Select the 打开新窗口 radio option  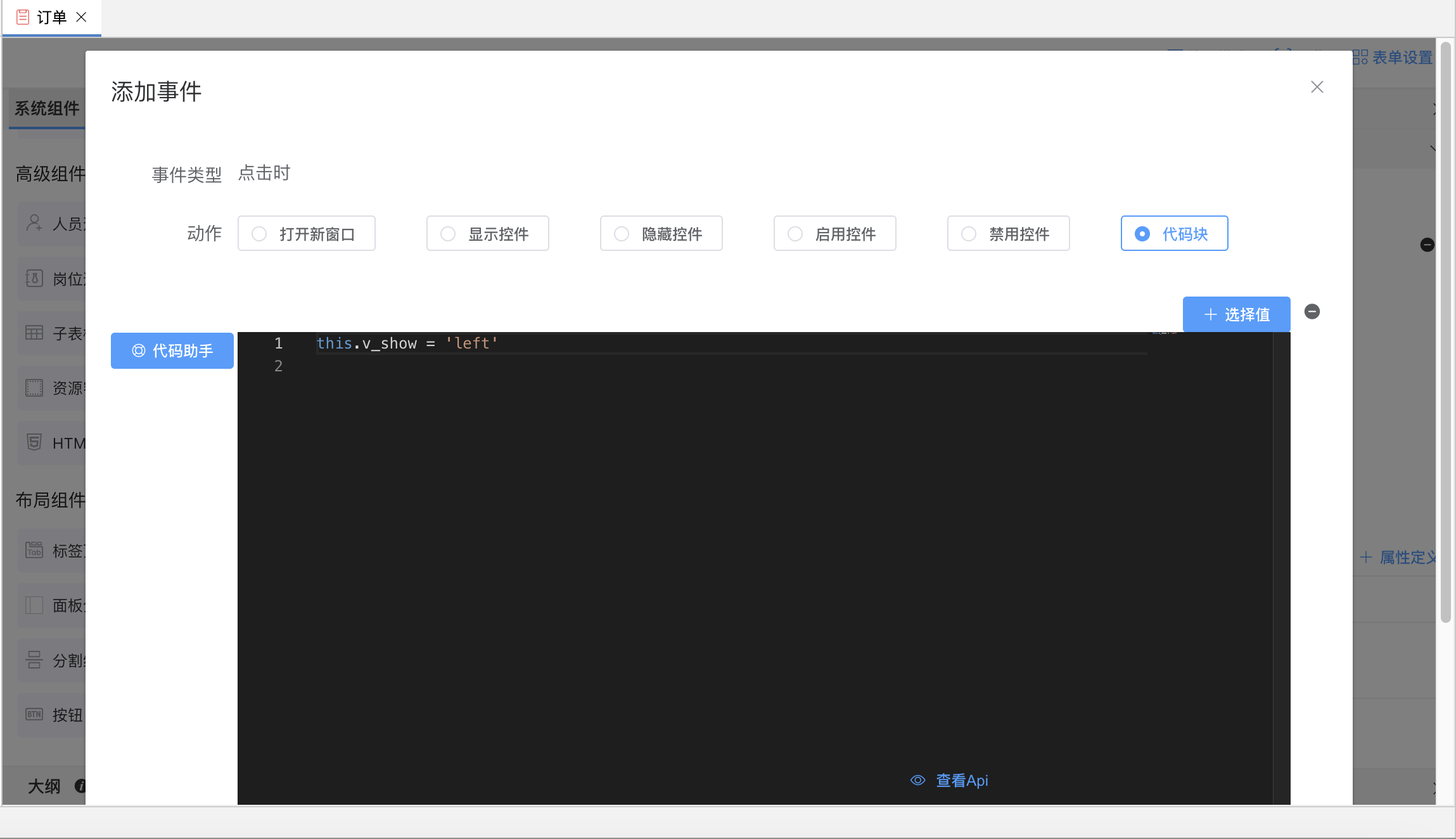coord(259,234)
